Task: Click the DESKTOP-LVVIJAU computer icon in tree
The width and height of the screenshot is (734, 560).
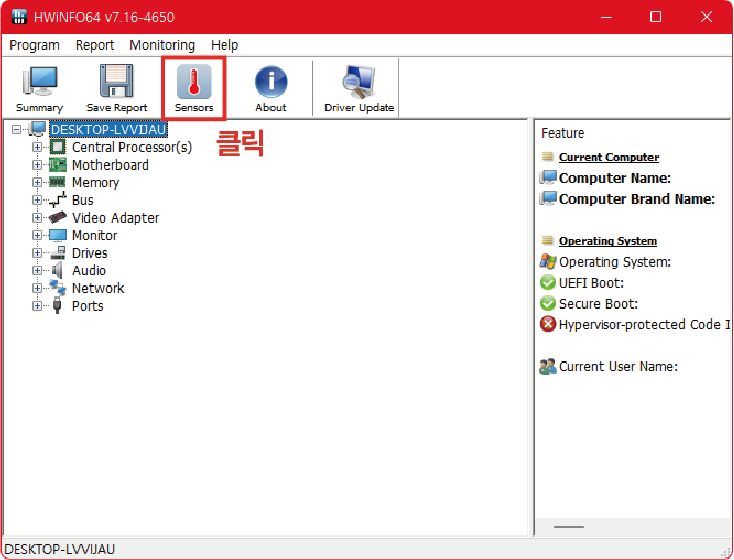Action: tap(37, 129)
